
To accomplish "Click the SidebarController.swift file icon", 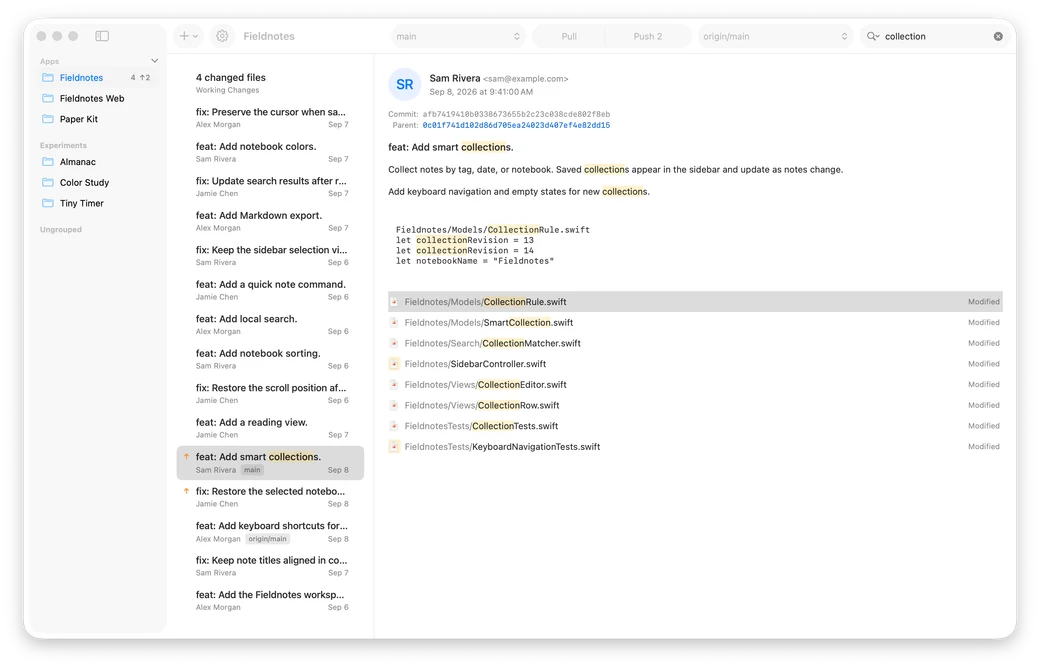I will 394,364.
